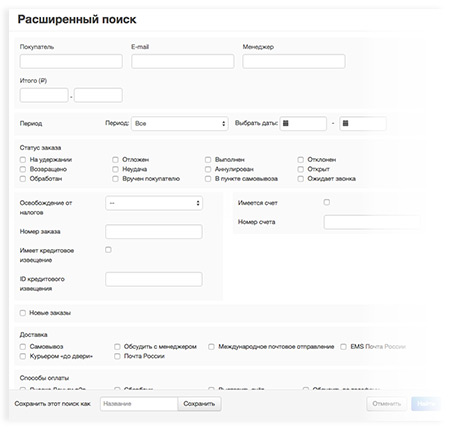453x432 pixels.
Task: Expand the «Освобождение от налогов» dropdown
Action: click(154, 203)
